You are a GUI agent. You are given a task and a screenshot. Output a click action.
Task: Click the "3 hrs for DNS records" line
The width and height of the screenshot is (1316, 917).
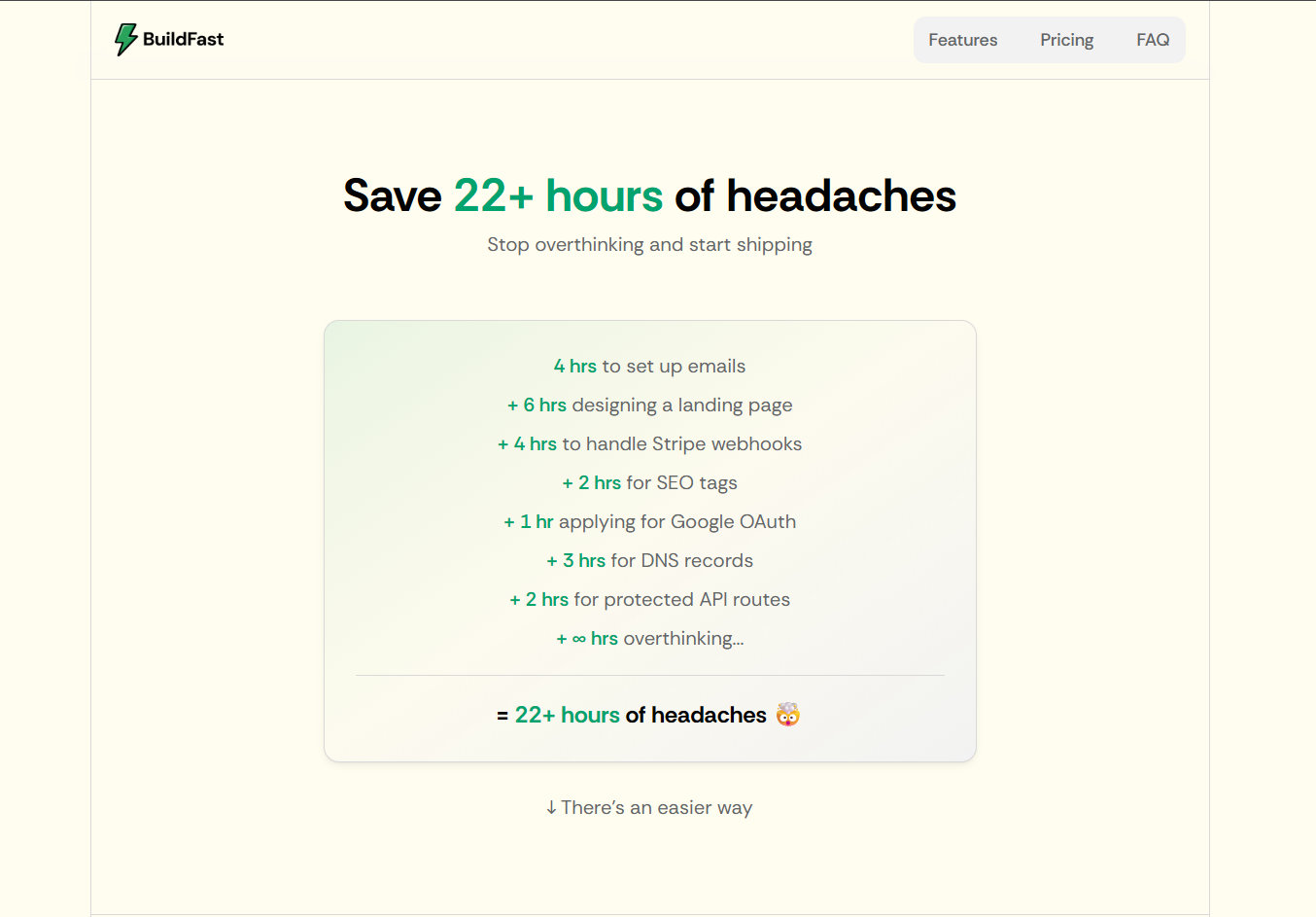(649, 561)
